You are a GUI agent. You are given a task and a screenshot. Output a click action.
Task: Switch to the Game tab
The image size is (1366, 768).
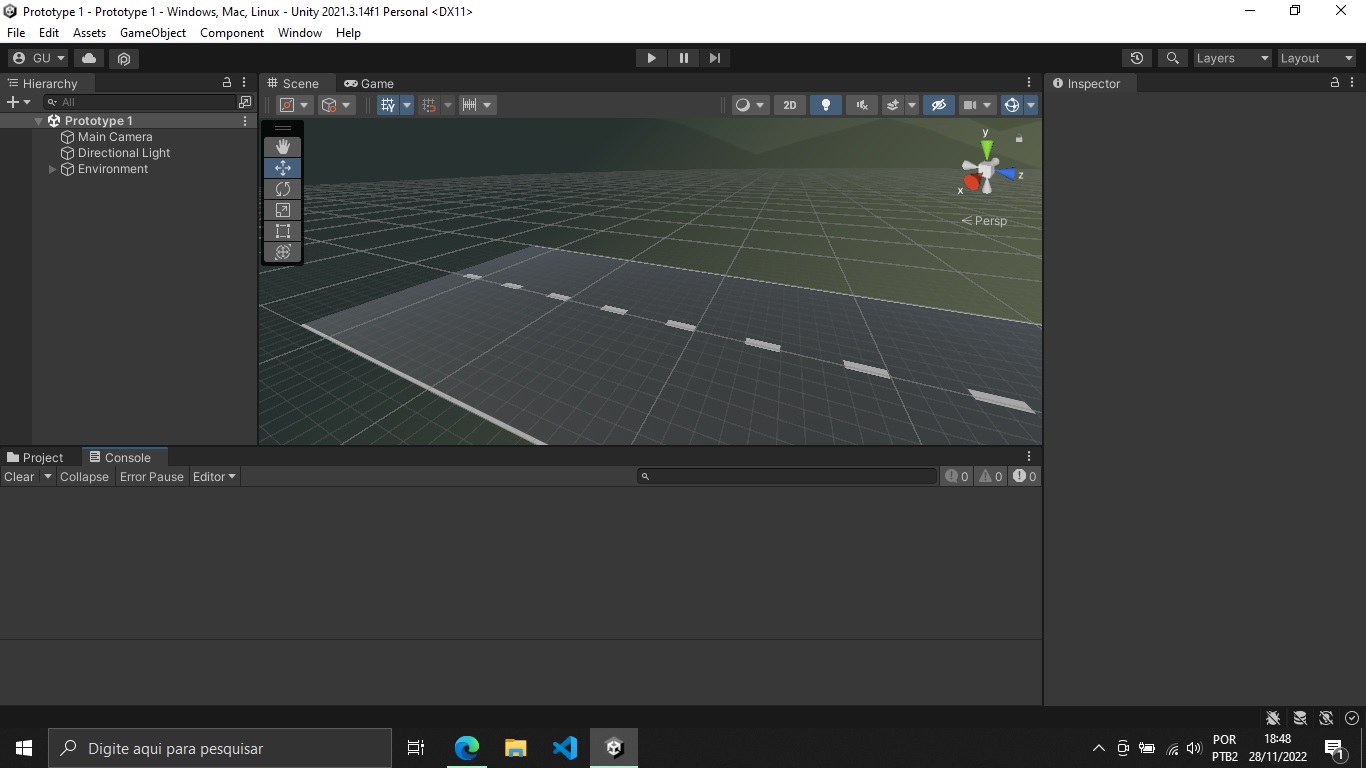click(x=369, y=84)
